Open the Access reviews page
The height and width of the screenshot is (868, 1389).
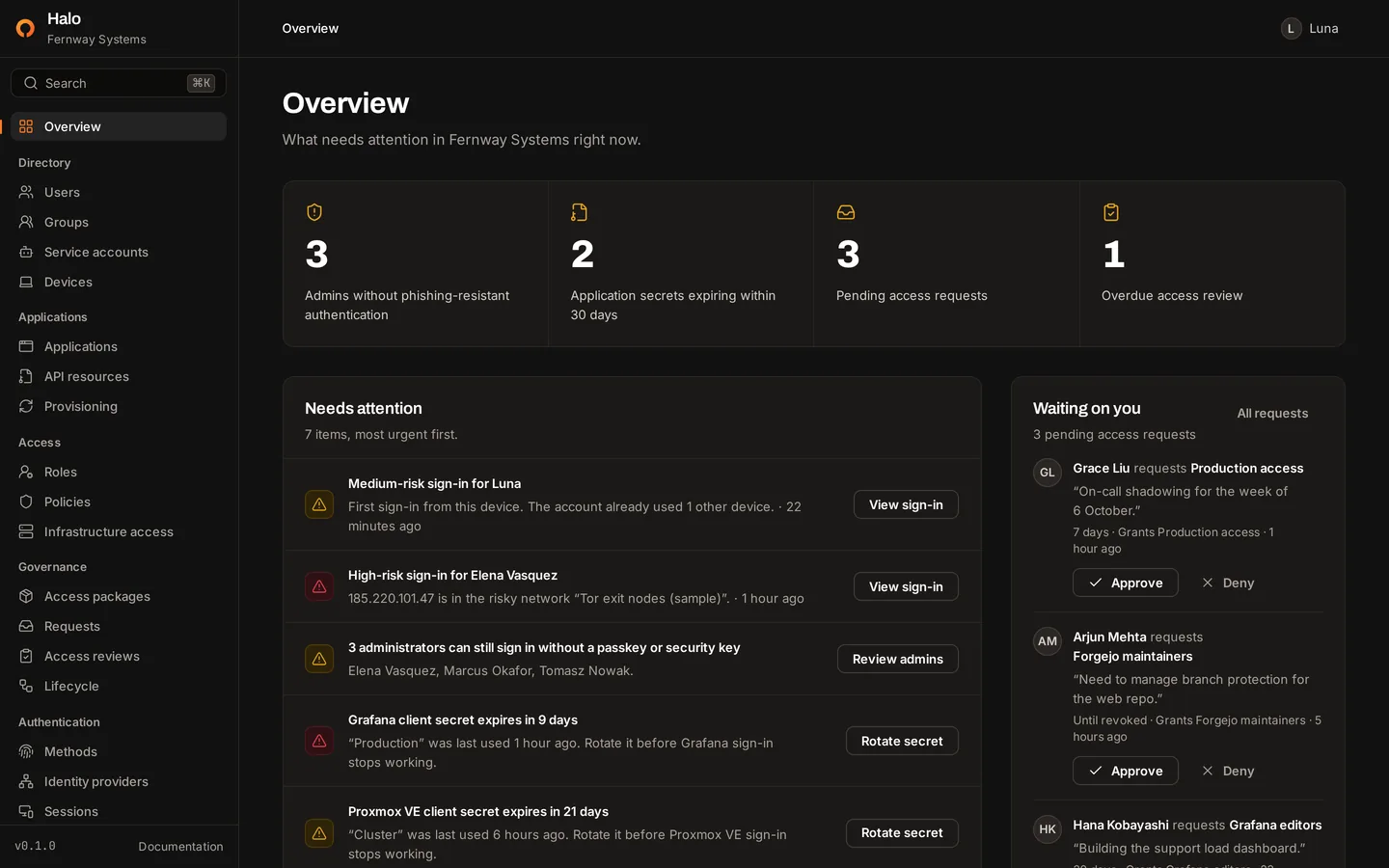click(119, 656)
